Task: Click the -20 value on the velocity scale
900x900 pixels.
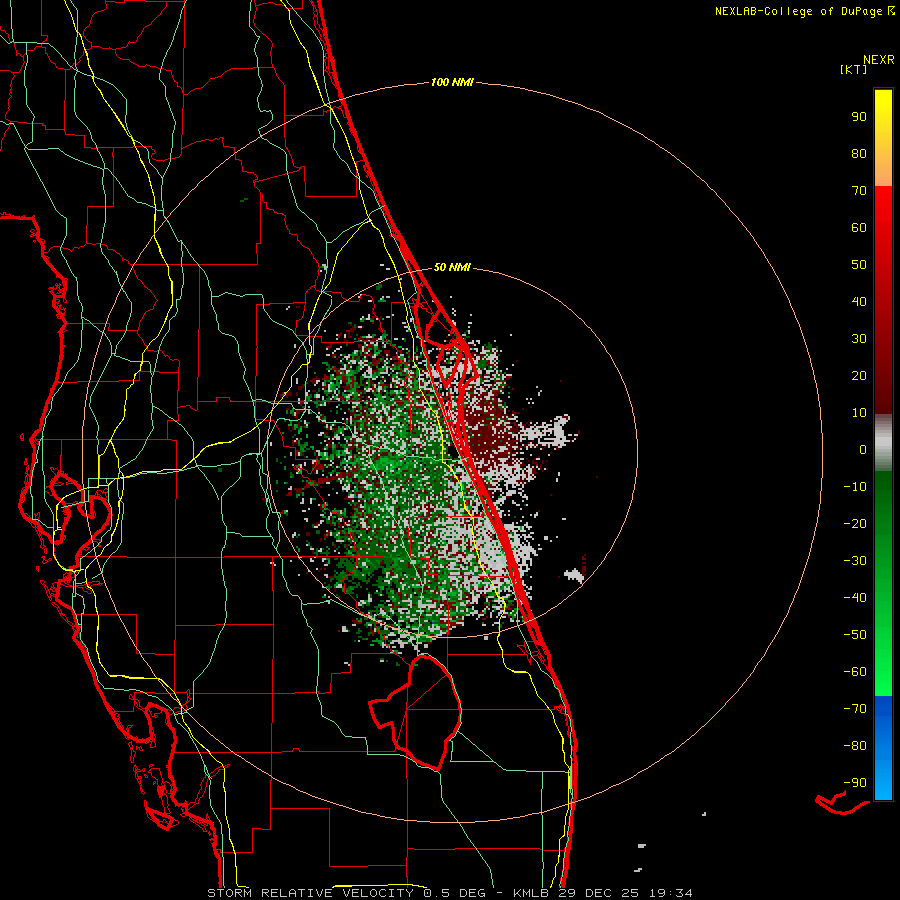Action: (855, 523)
